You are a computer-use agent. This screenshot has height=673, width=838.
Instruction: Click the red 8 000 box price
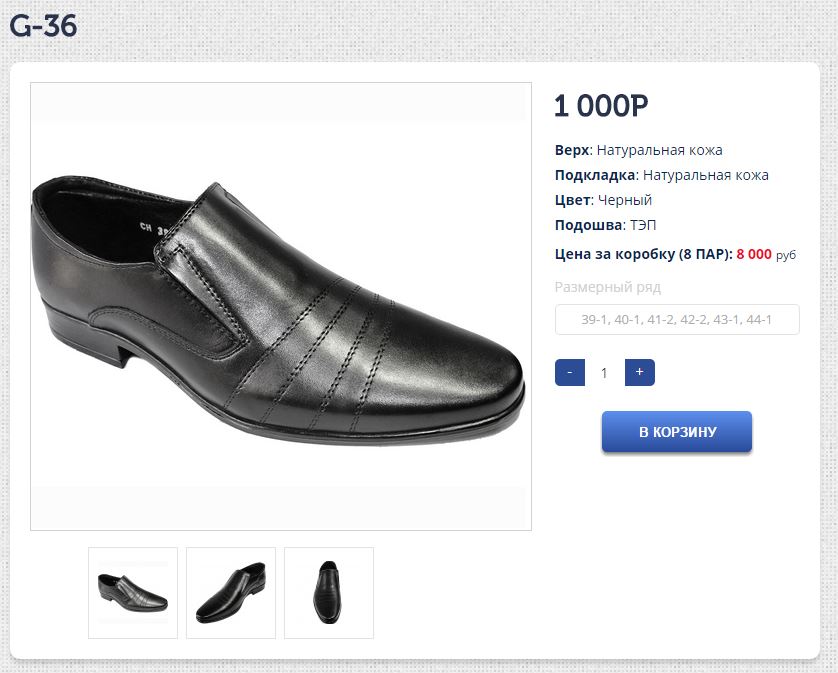754,254
